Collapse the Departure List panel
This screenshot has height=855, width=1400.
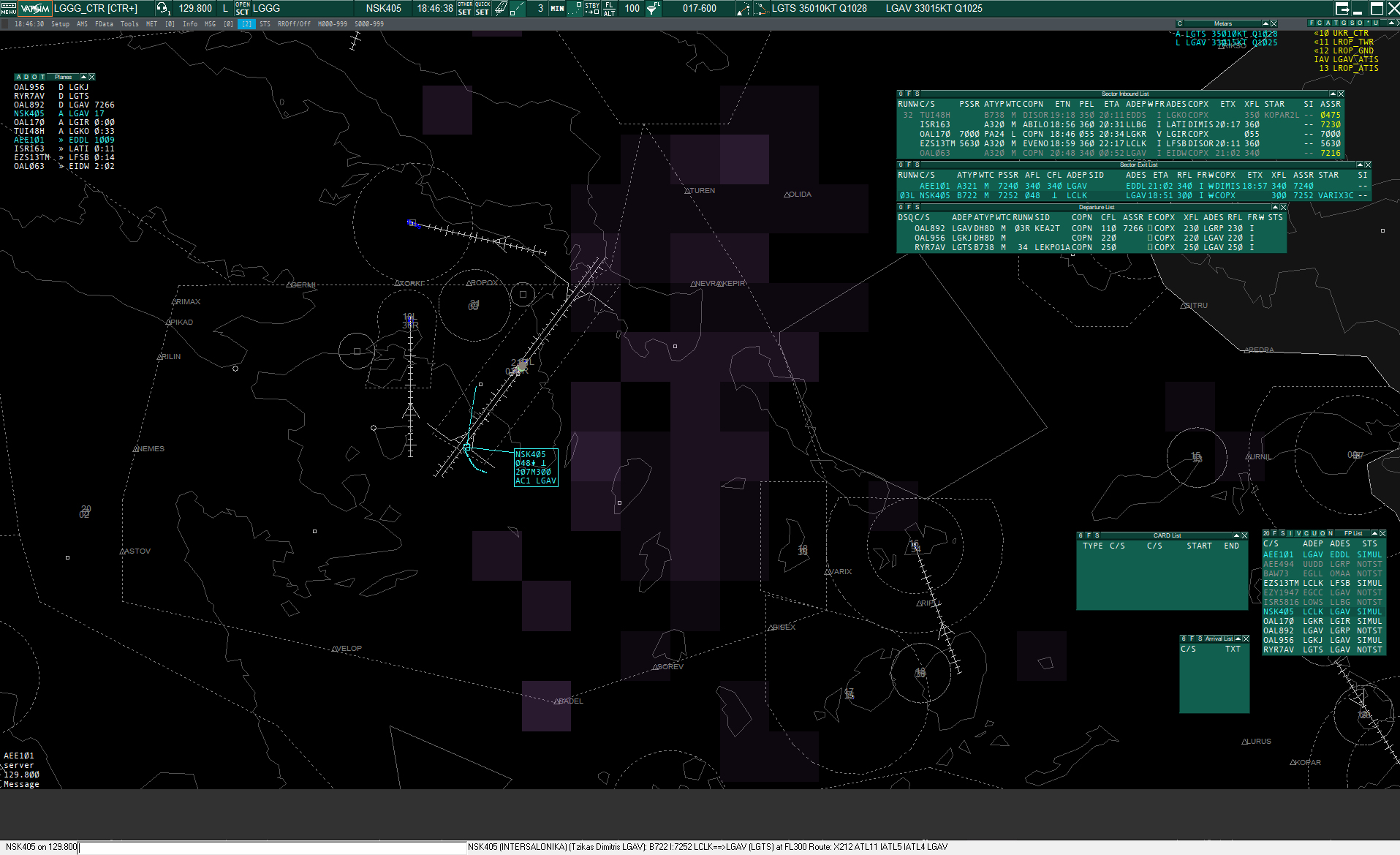pos(1275,207)
